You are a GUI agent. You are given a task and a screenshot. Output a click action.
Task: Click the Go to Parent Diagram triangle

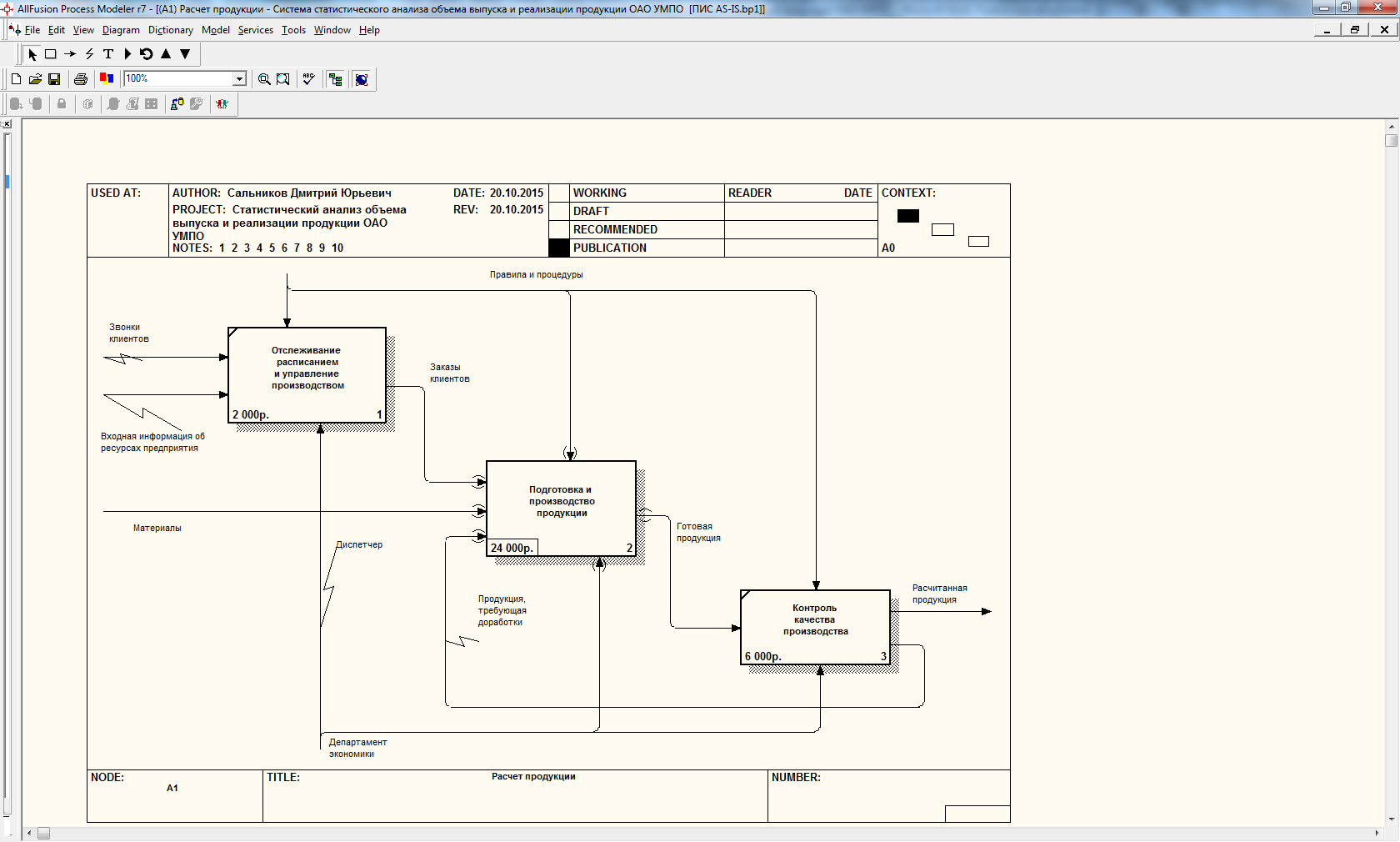tap(166, 54)
